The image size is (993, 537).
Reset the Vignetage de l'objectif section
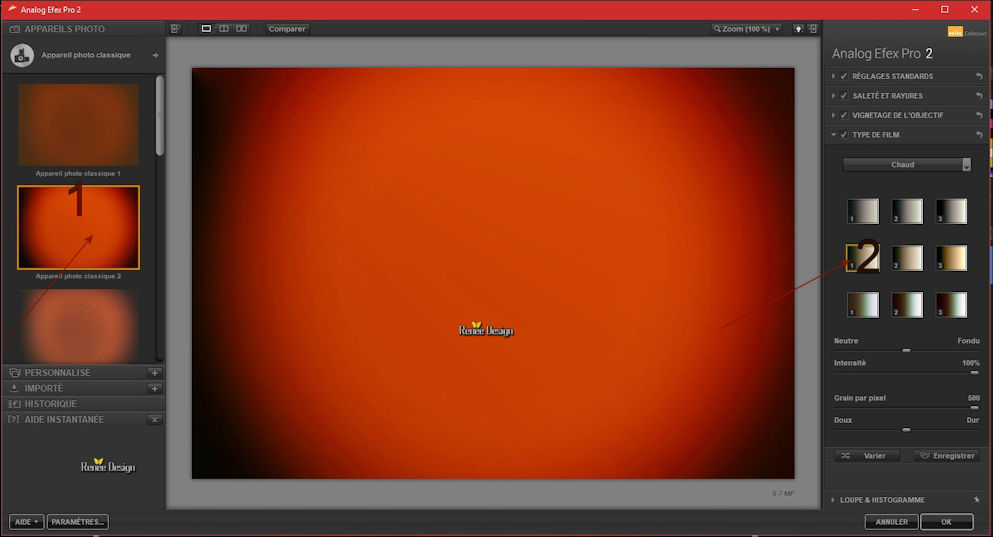(979, 115)
